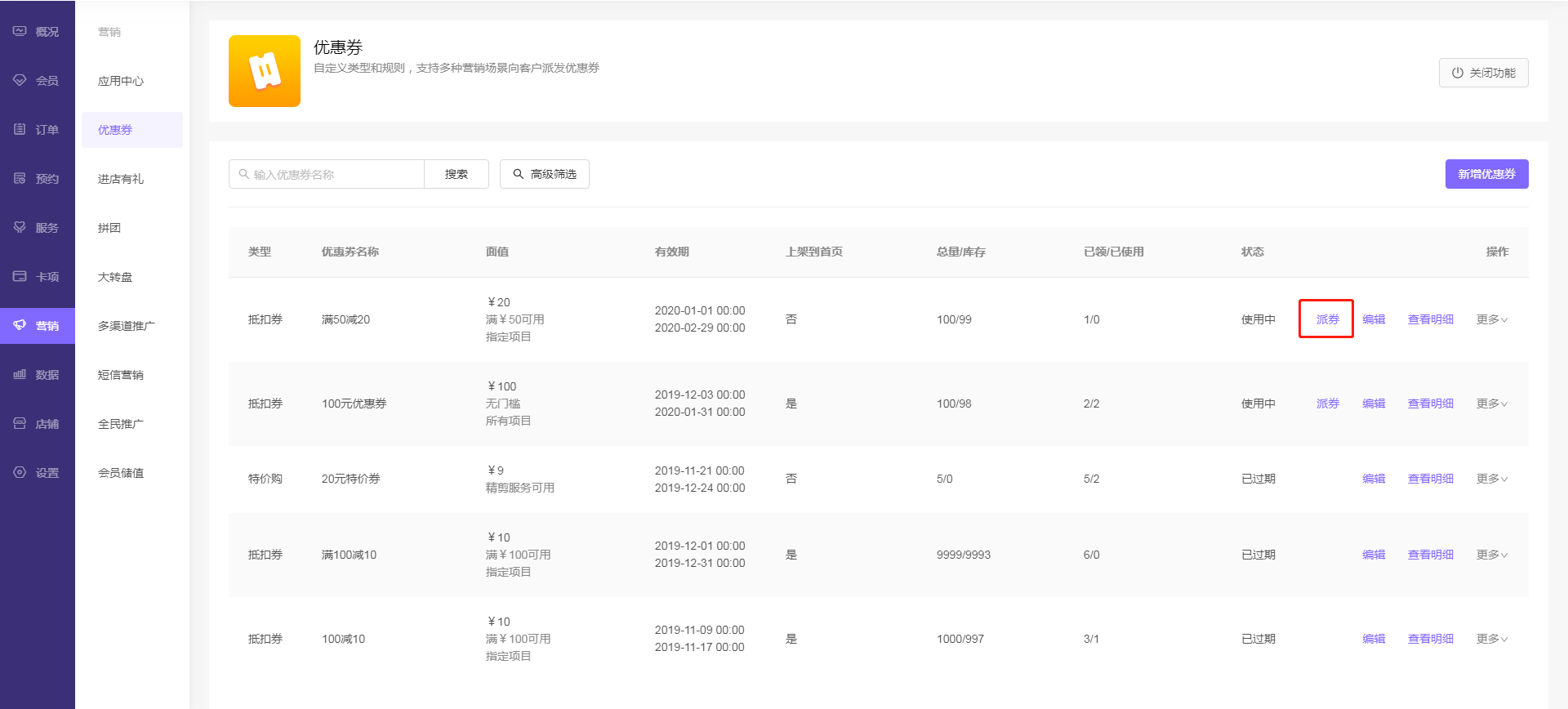Click the 特价购 type cell
Image resolution: width=1568 pixels, height=709 pixels.
tap(265, 479)
